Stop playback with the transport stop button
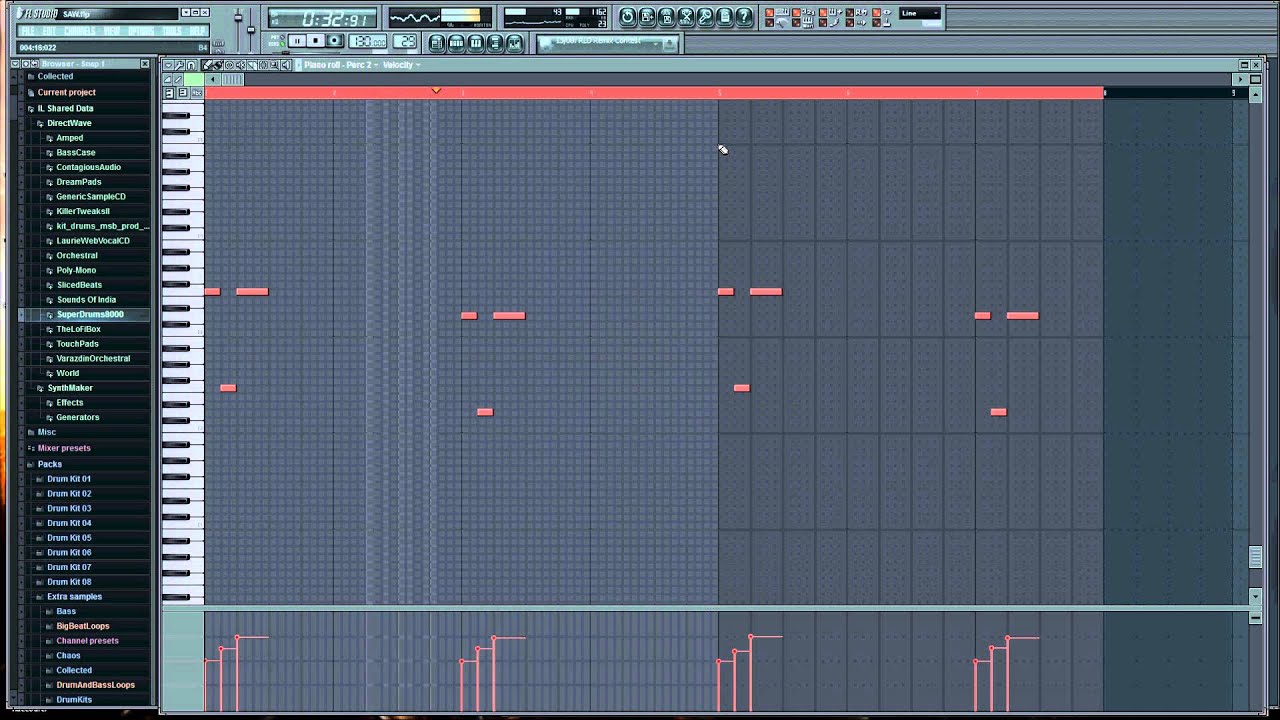Image resolution: width=1280 pixels, height=720 pixels. click(316, 40)
